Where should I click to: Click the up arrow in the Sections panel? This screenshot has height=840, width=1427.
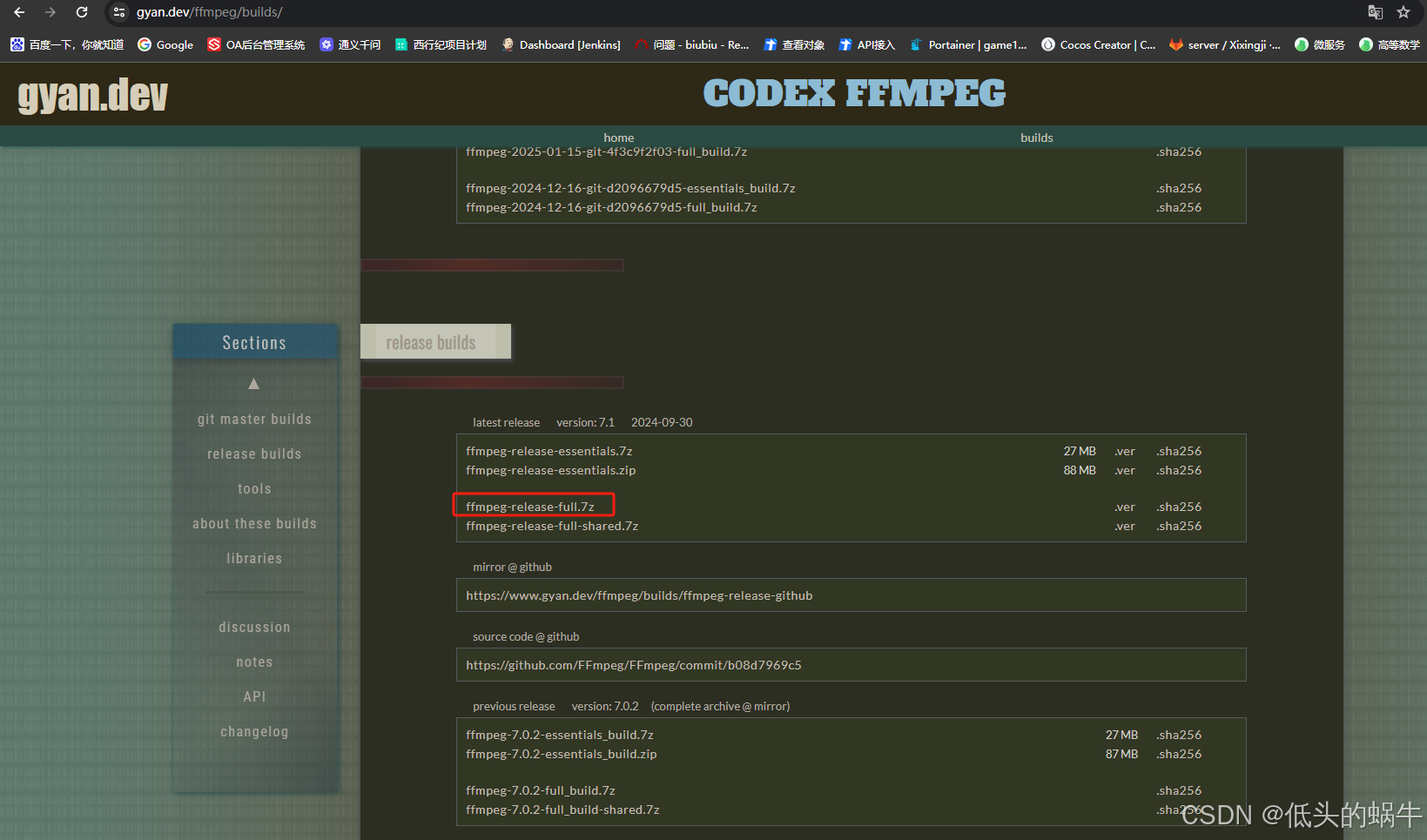(x=253, y=384)
